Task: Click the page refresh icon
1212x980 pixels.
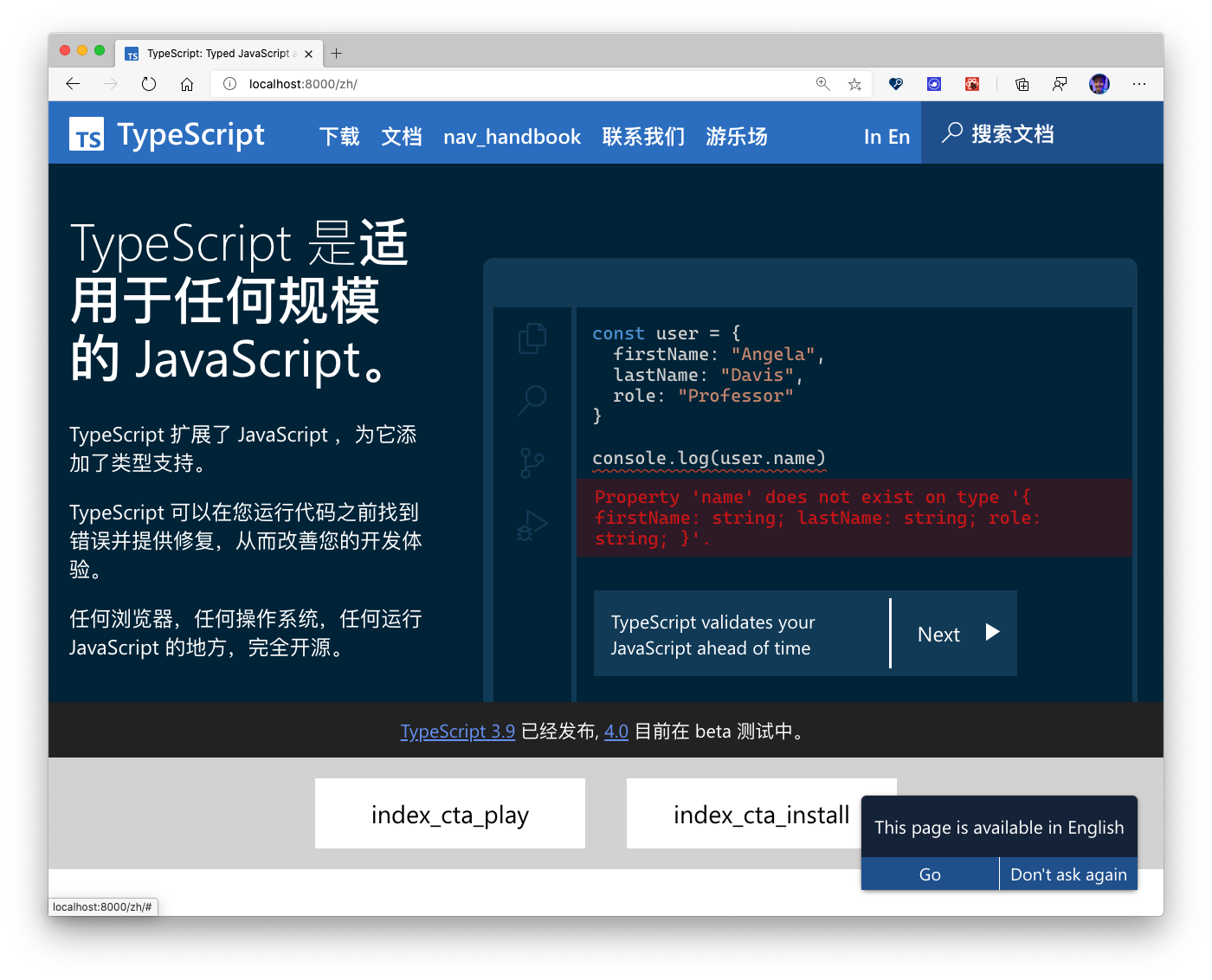Action: coord(148,84)
